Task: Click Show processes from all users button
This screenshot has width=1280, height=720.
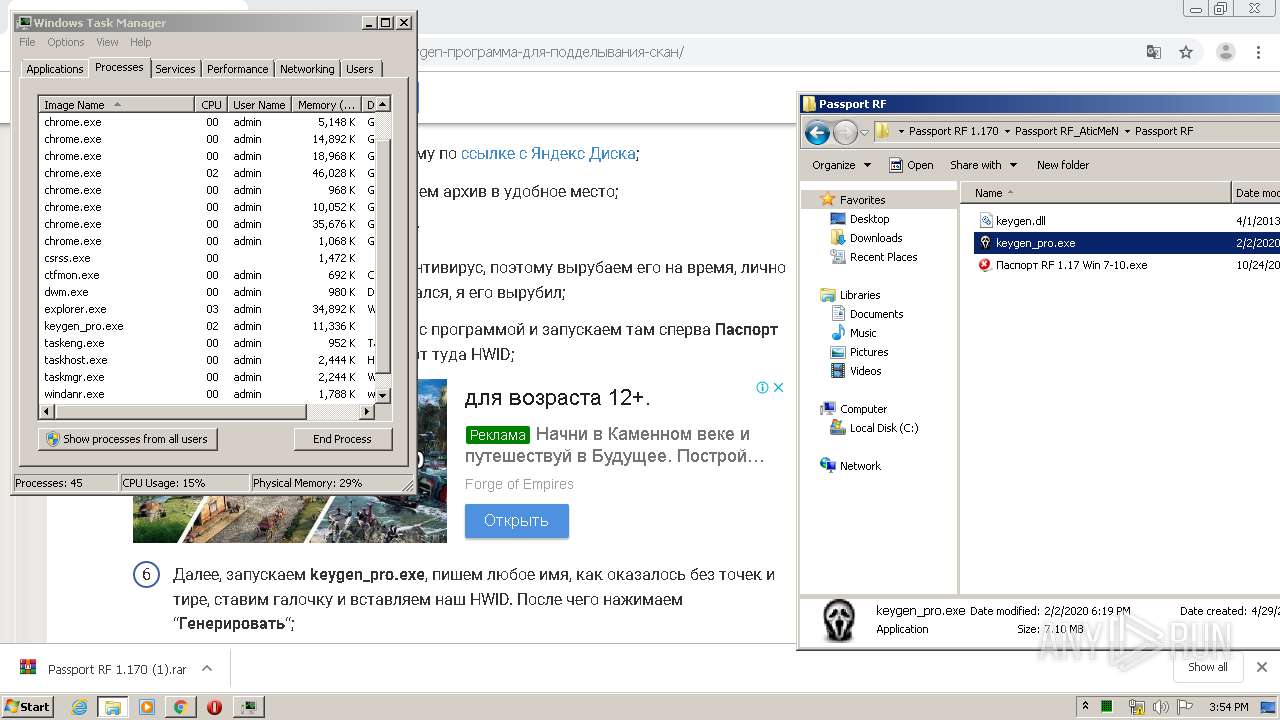Action: click(x=127, y=439)
